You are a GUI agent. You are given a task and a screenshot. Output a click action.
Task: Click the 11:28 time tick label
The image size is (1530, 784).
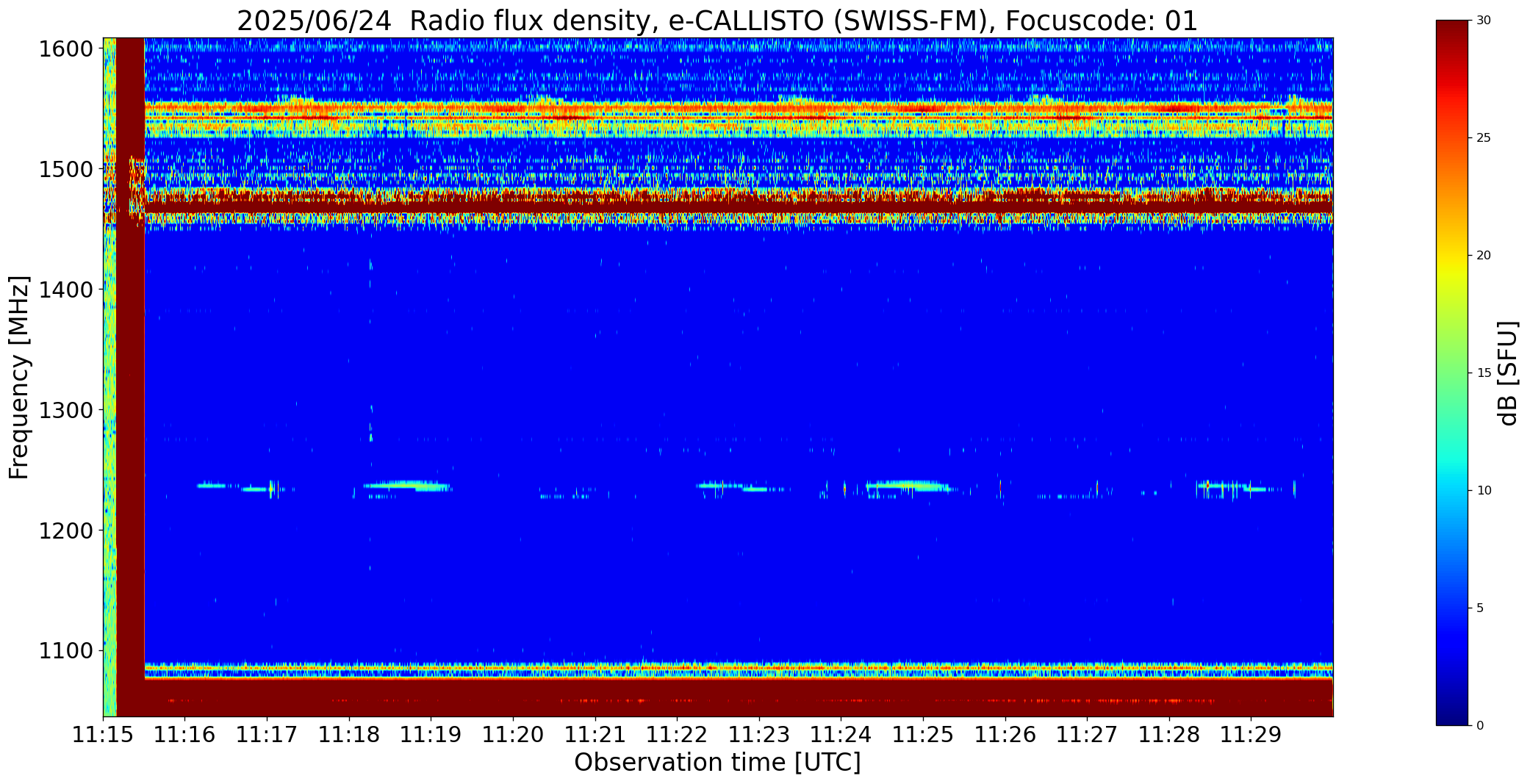click(x=1169, y=735)
